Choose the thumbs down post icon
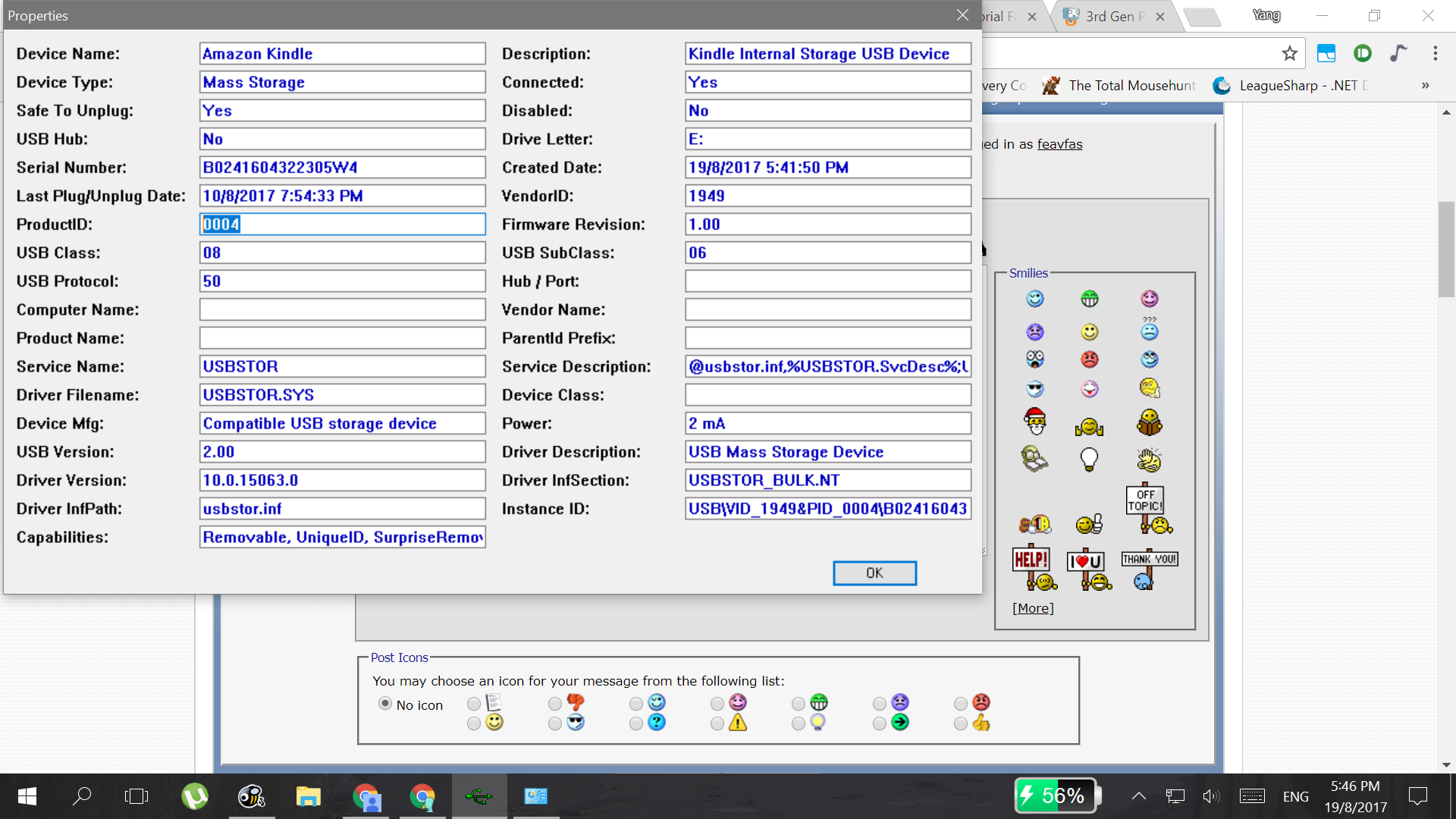The height and width of the screenshot is (819, 1456). click(x=555, y=704)
